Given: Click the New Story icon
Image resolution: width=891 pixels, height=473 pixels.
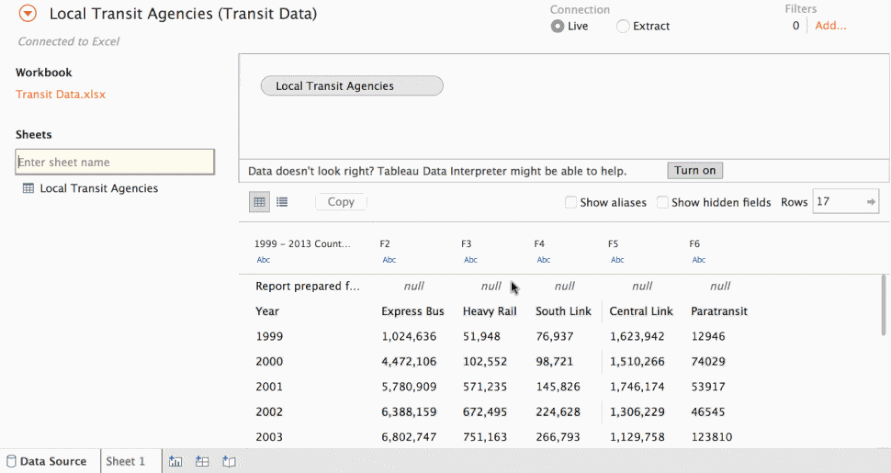Looking at the screenshot, I should tap(228, 461).
